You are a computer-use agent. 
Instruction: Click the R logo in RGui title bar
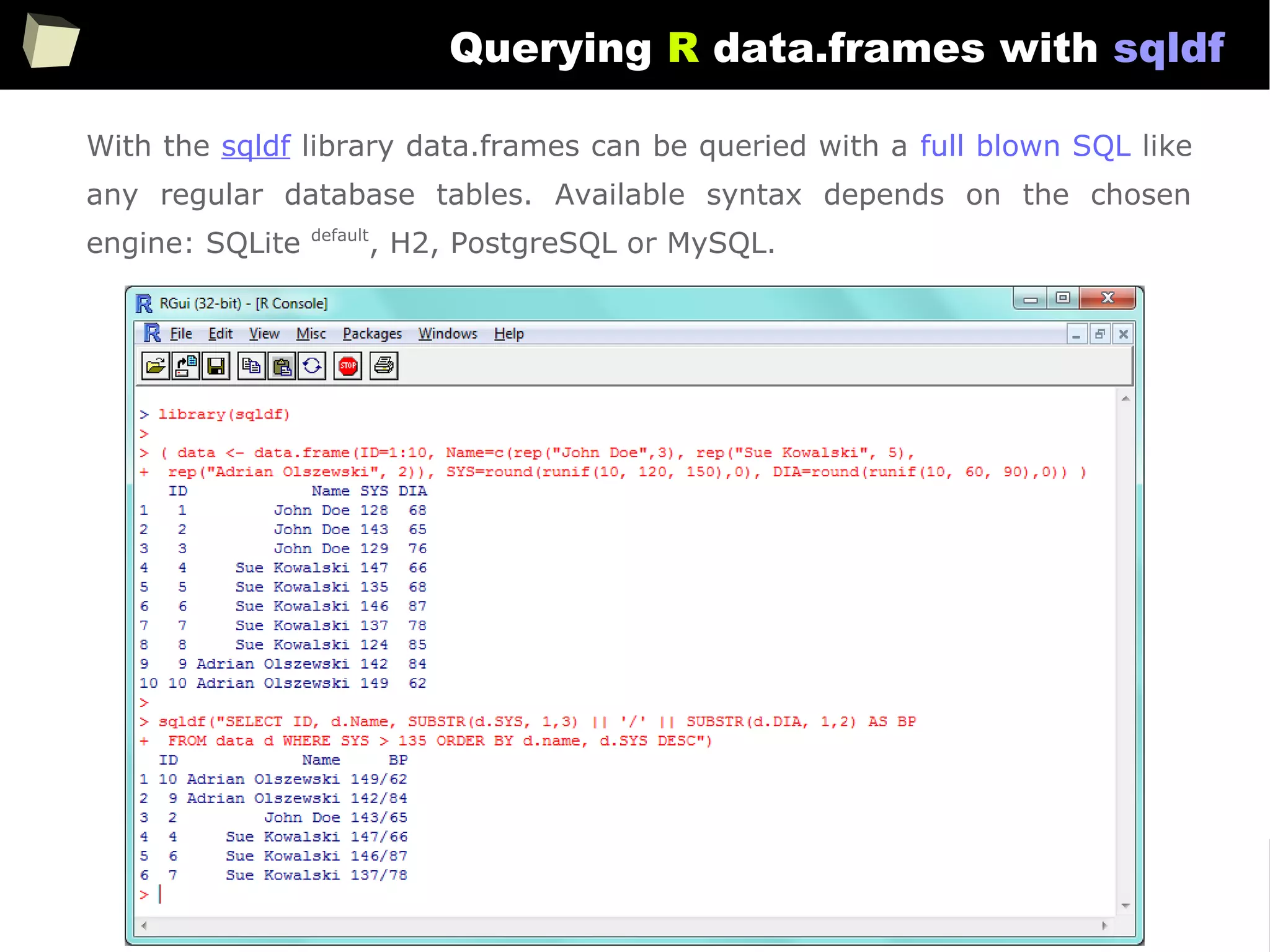(144, 303)
